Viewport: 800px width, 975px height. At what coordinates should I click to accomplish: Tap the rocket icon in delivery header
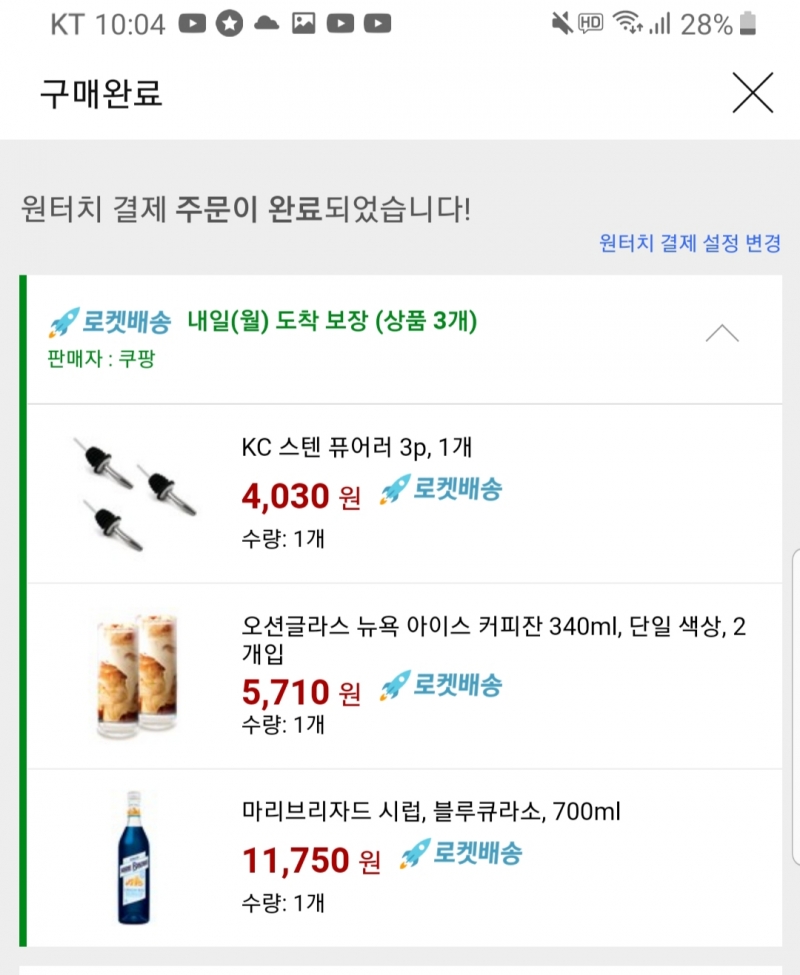click(63, 323)
